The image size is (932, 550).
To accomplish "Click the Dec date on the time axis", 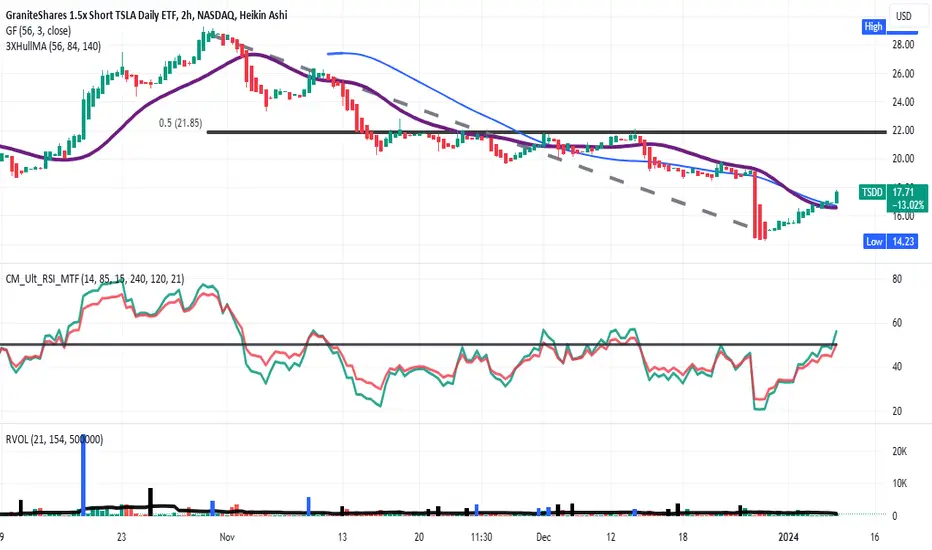I will tap(543, 537).
